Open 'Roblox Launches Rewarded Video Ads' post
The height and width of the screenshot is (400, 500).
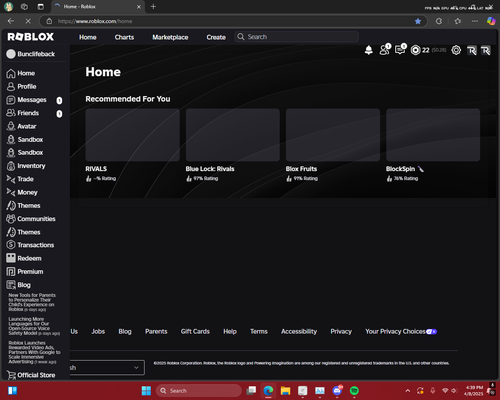click(35, 352)
